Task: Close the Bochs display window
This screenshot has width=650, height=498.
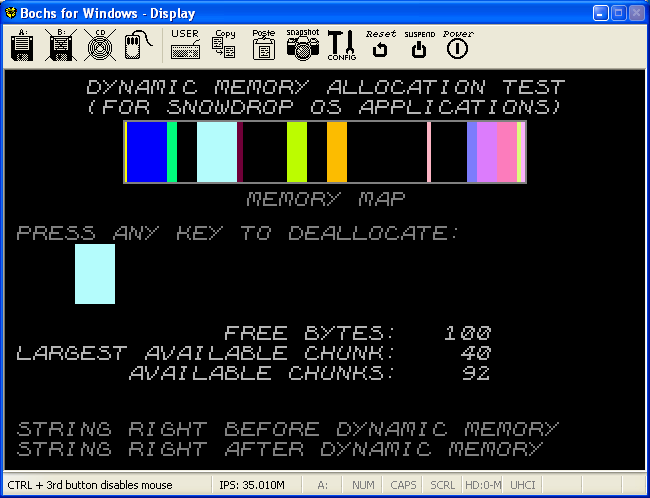Action: (637, 13)
